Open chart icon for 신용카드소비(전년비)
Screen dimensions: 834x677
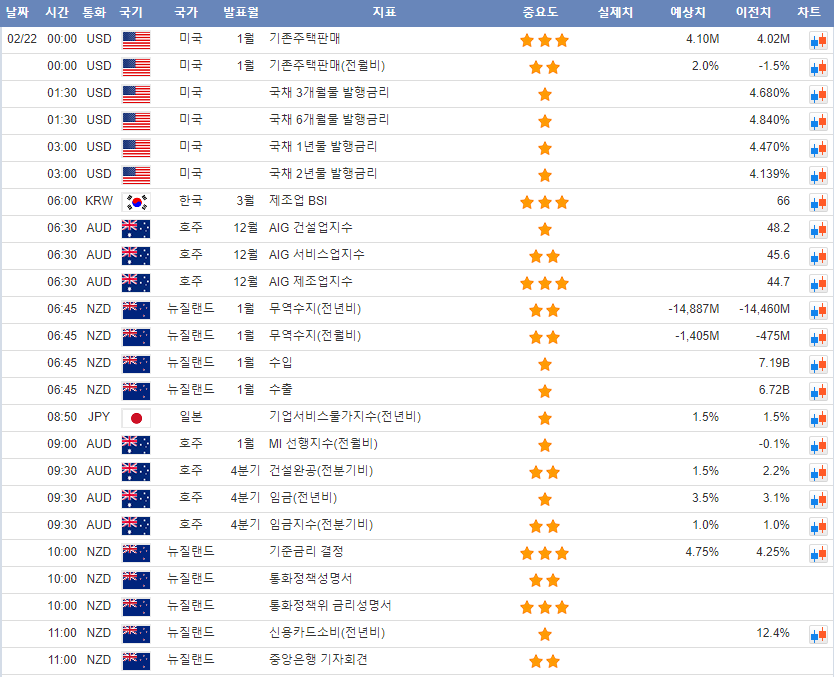pos(817,634)
